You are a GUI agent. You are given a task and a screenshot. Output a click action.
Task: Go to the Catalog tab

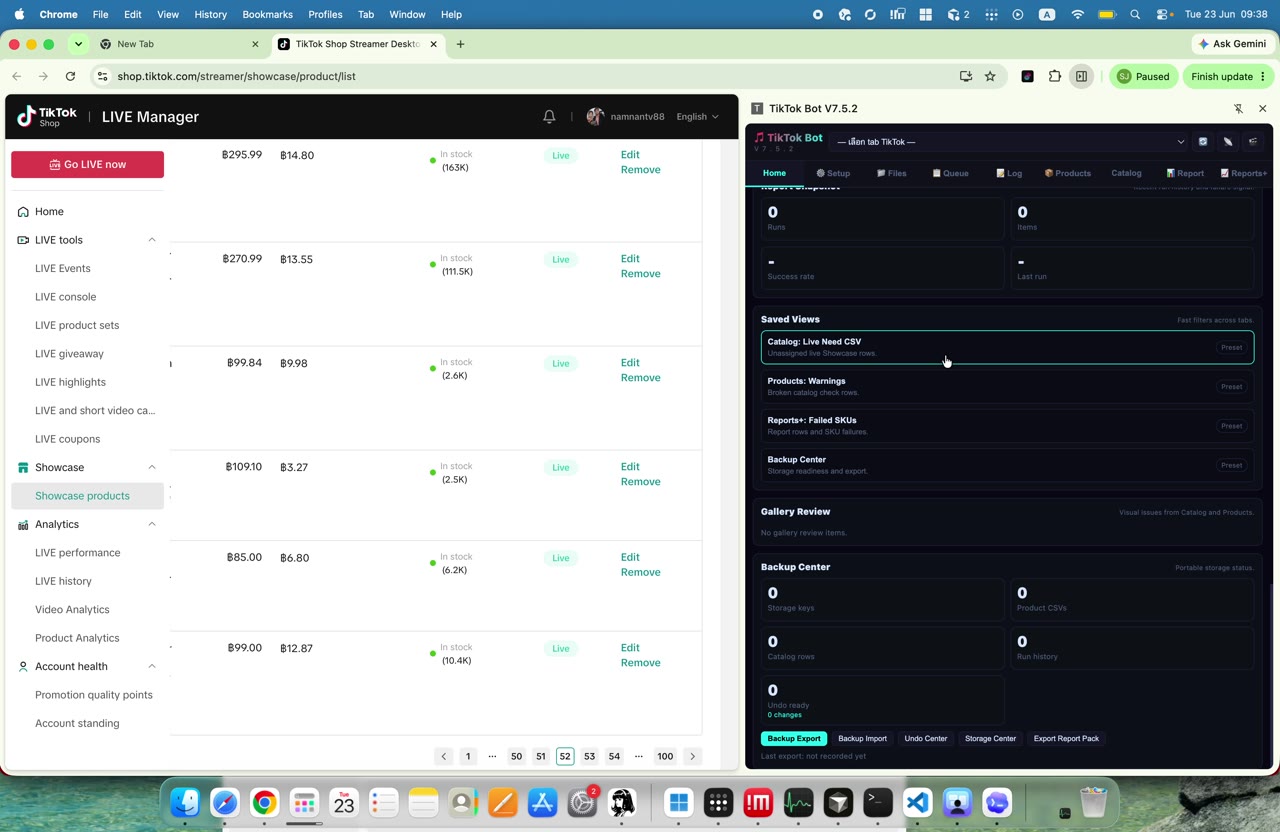tap(1126, 173)
